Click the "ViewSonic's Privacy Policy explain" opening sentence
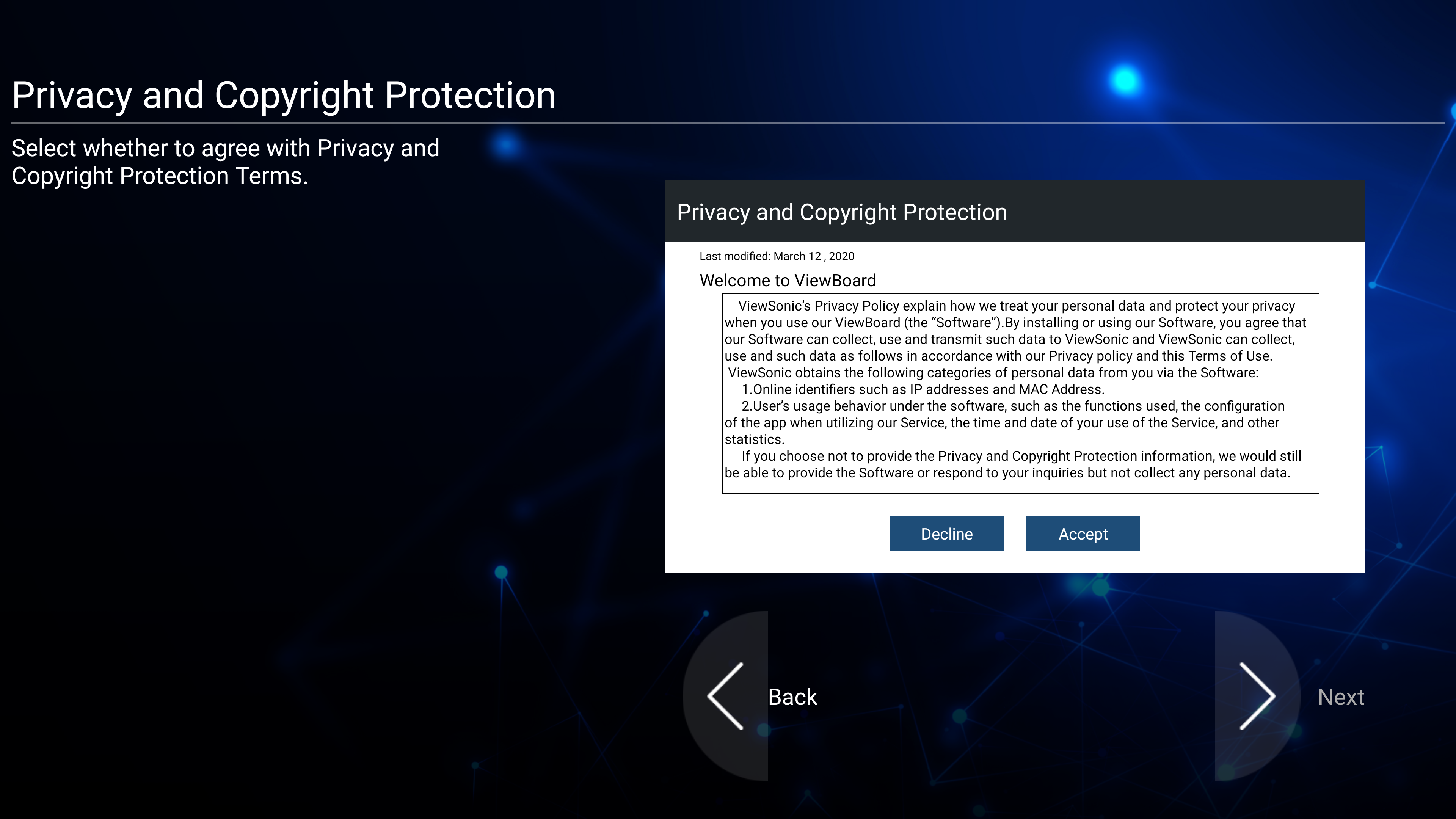The image size is (1456, 819). tap(1016, 306)
